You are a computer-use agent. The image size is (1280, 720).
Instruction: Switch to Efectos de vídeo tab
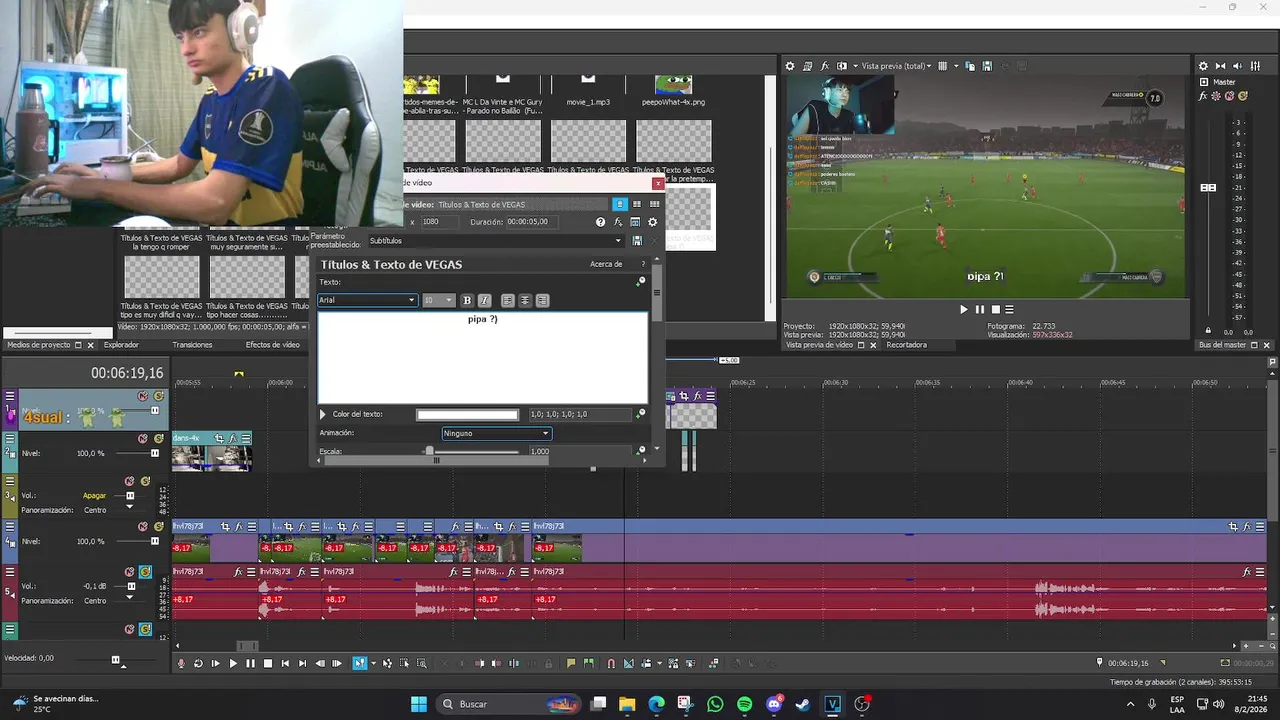273,345
